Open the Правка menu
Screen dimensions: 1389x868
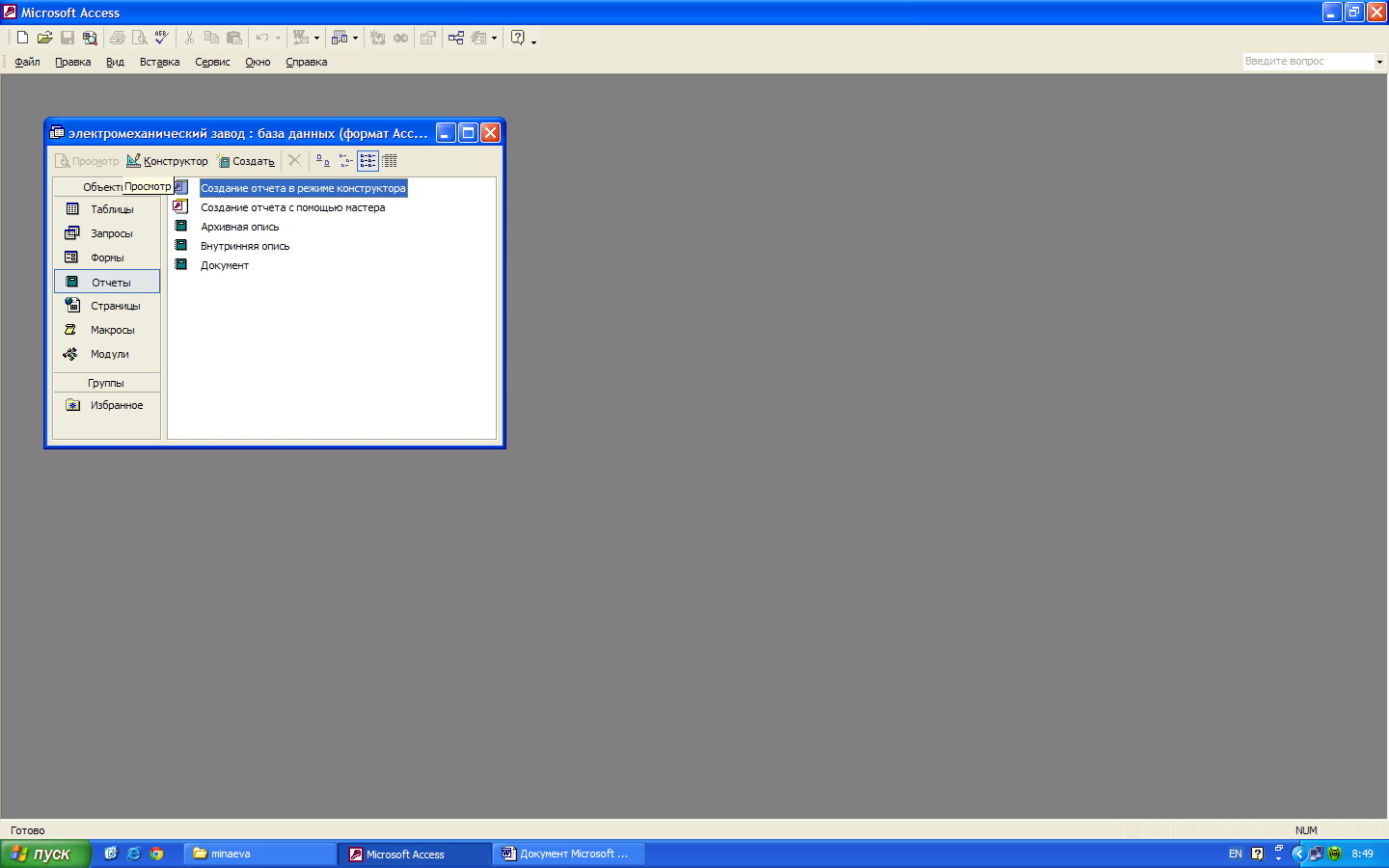[x=72, y=62]
